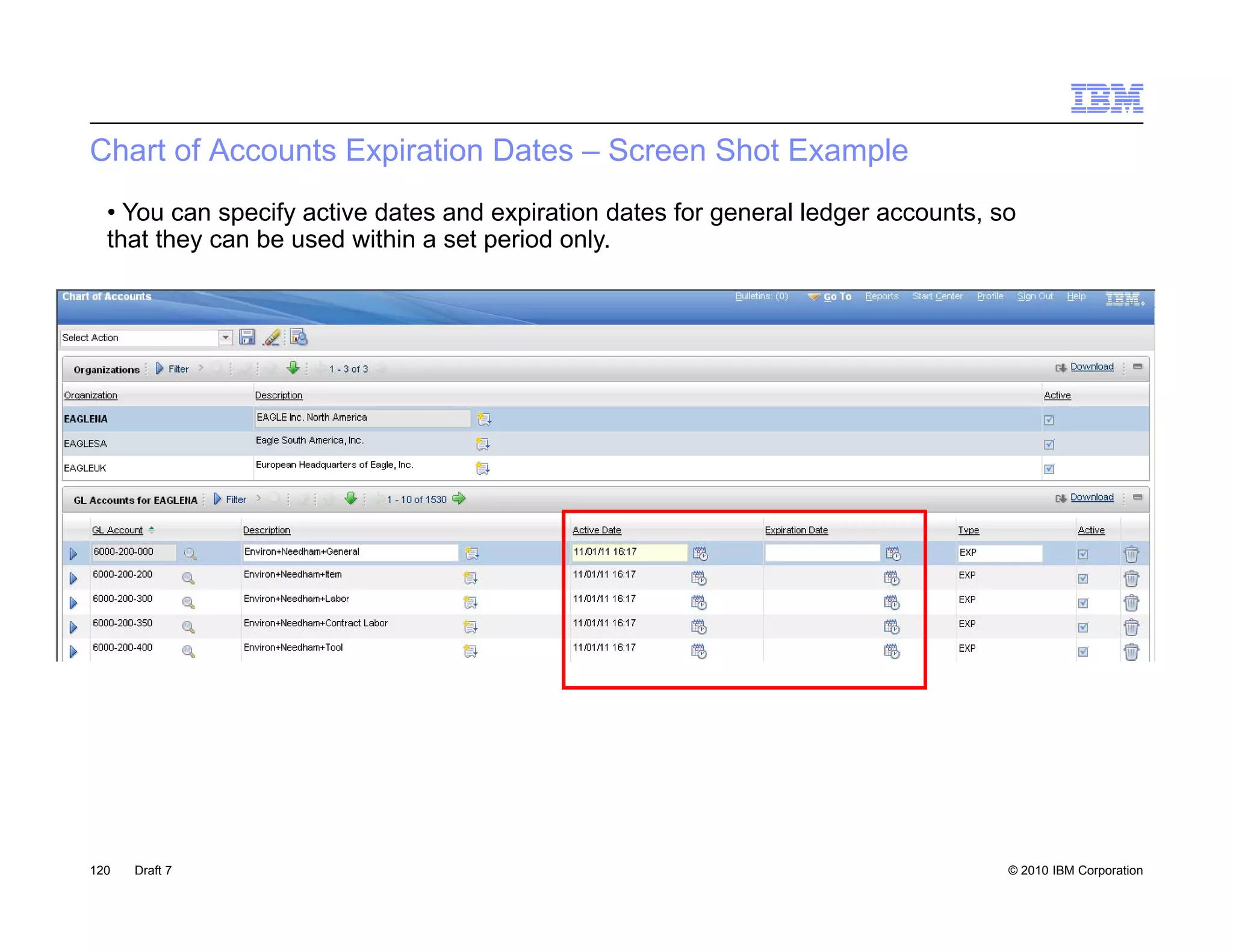Open the Go To menu
This screenshot has width=1233, height=952.
830,297
